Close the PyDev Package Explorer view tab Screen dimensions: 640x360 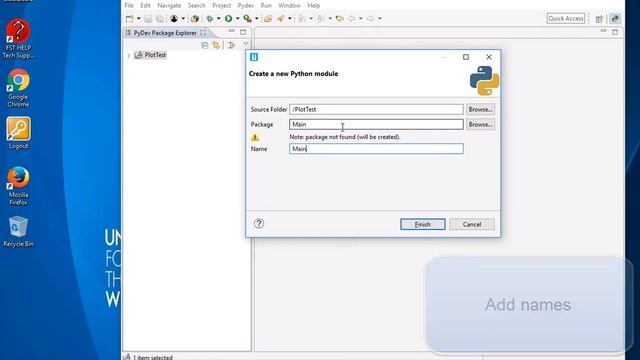203,33
